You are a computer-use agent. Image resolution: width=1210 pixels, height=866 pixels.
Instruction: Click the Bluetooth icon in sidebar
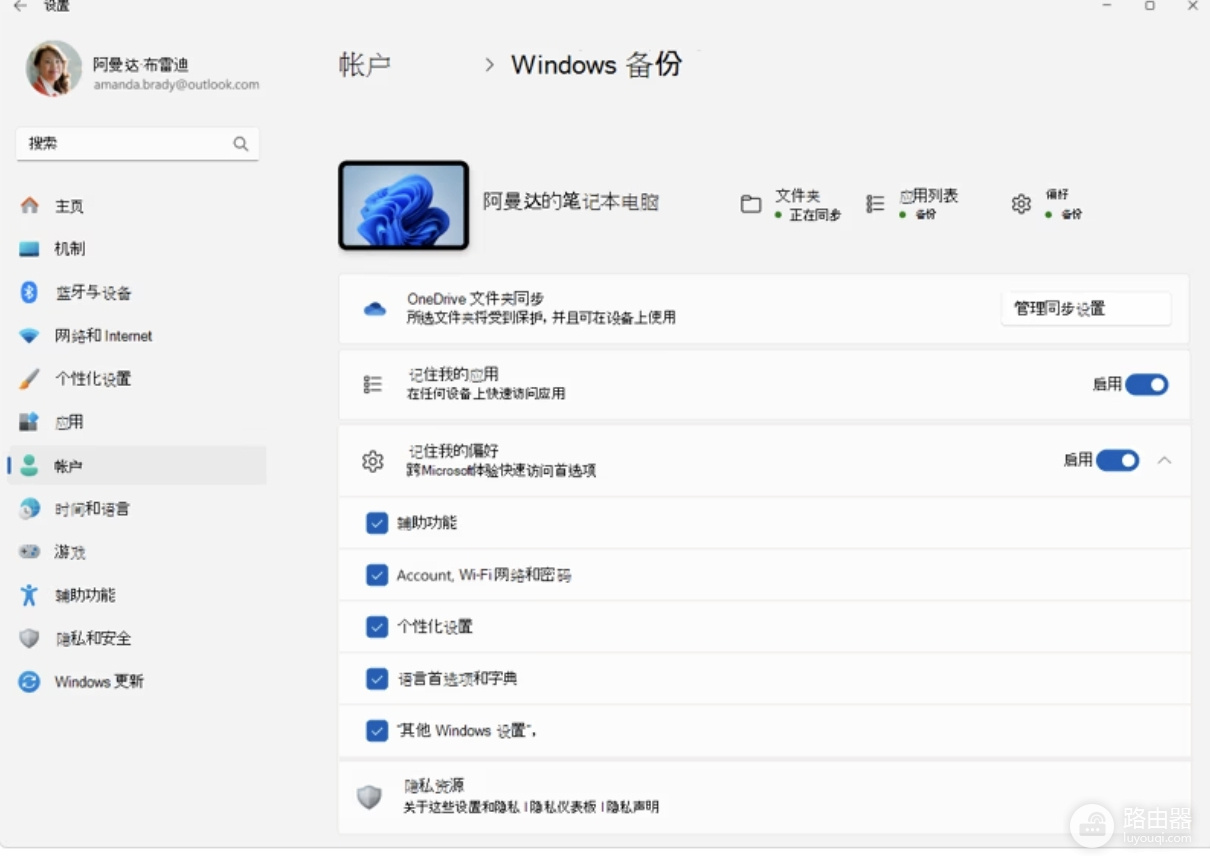coord(30,292)
